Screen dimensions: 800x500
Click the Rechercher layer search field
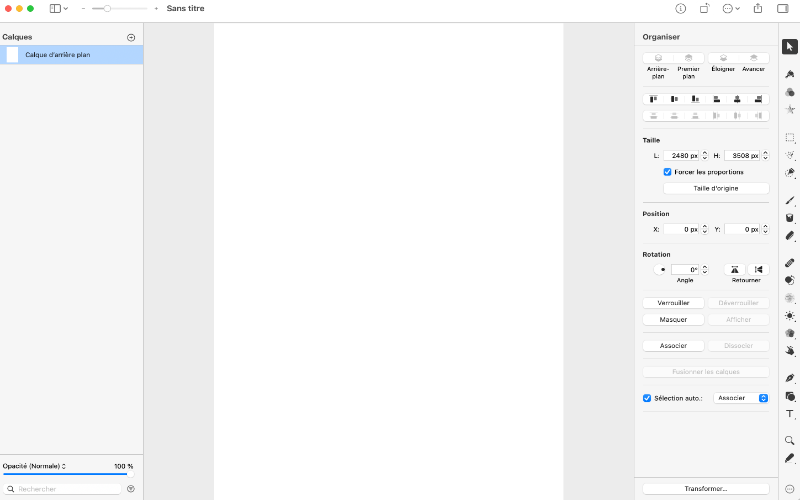pos(64,489)
